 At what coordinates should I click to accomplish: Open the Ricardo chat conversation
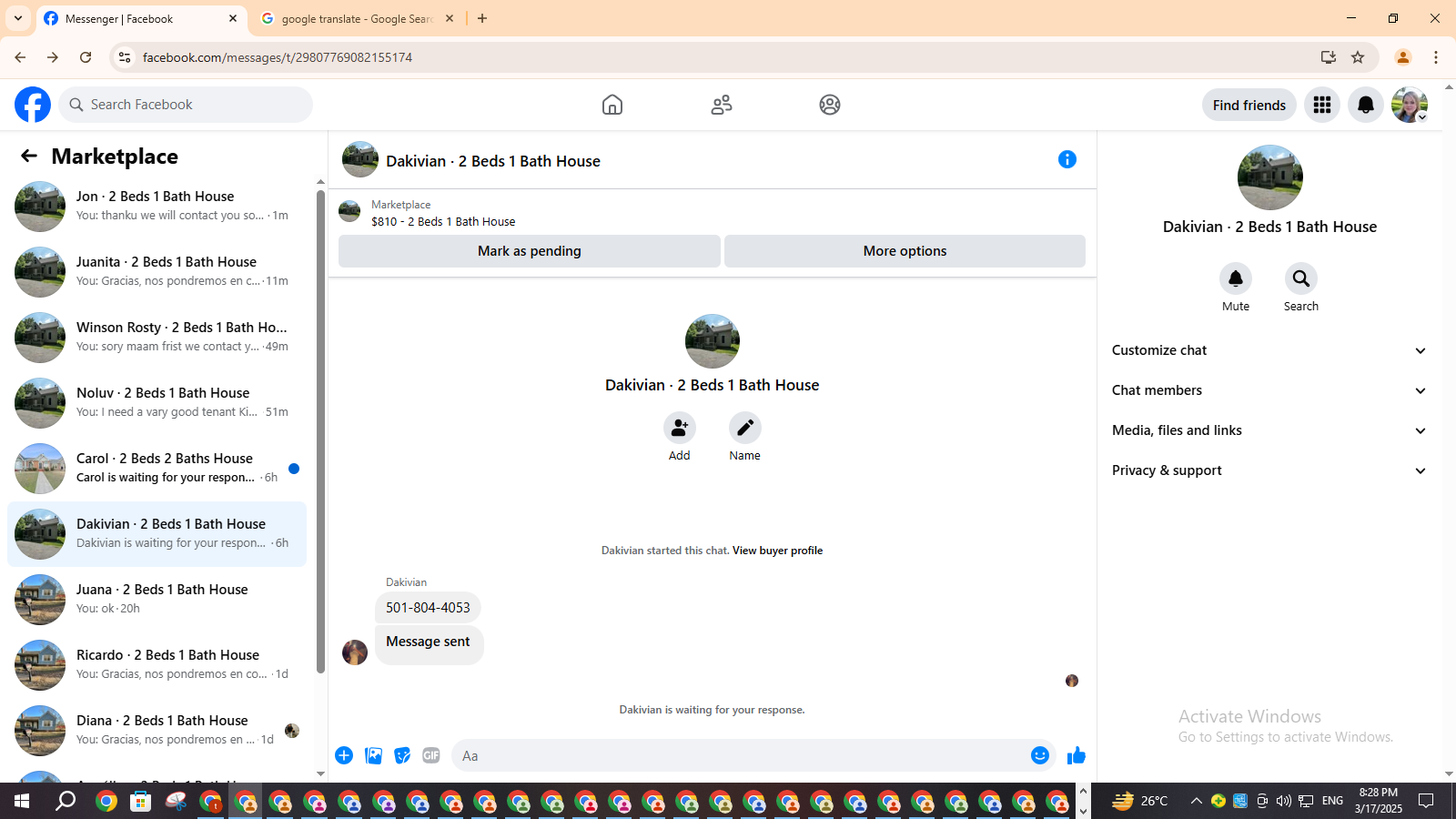[157, 665]
